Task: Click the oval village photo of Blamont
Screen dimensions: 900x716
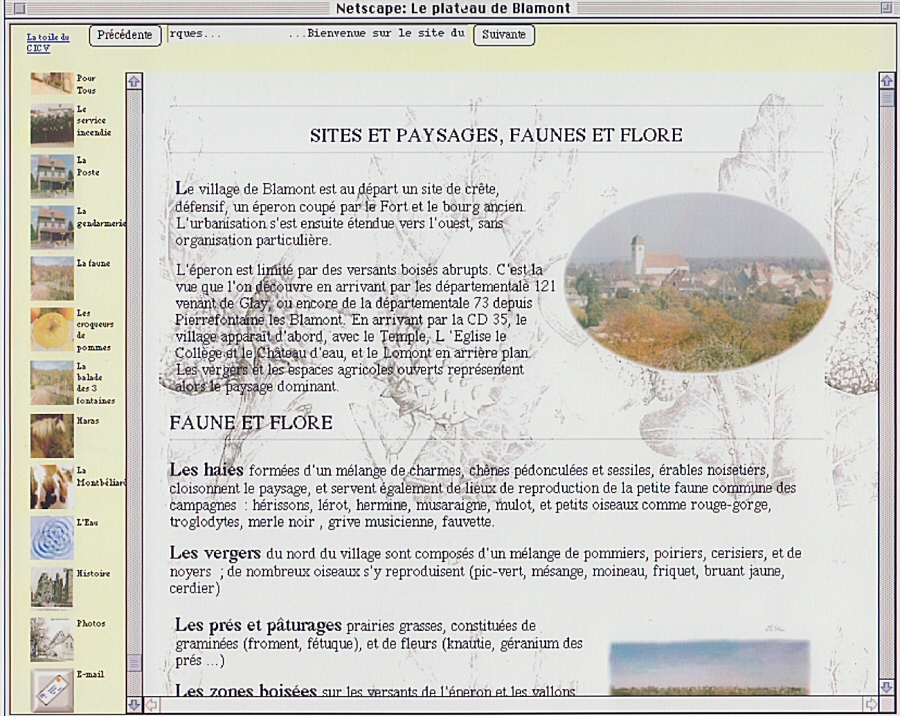Action: (x=698, y=282)
